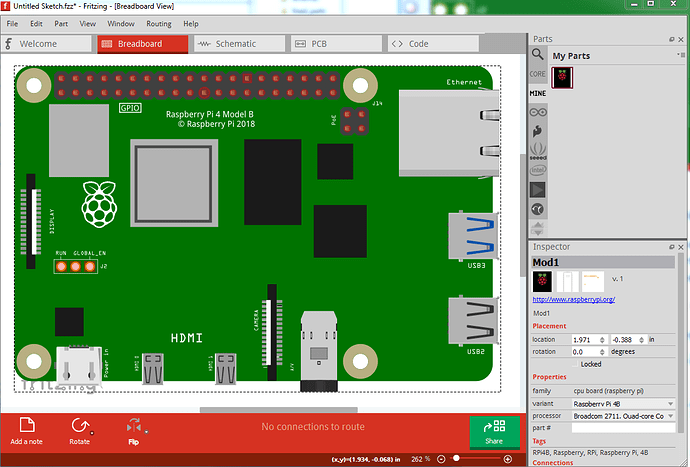Image resolution: width=690 pixels, height=467 pixels.
Task: Select Raspberry Pi part in My Parts
Action: tap(562, 78)
